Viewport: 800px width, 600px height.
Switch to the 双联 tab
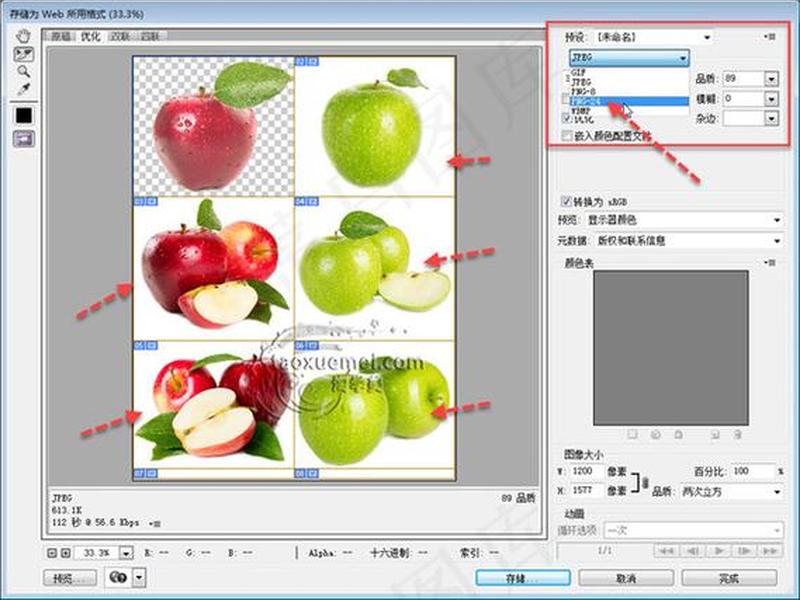(x=120, y=36)
